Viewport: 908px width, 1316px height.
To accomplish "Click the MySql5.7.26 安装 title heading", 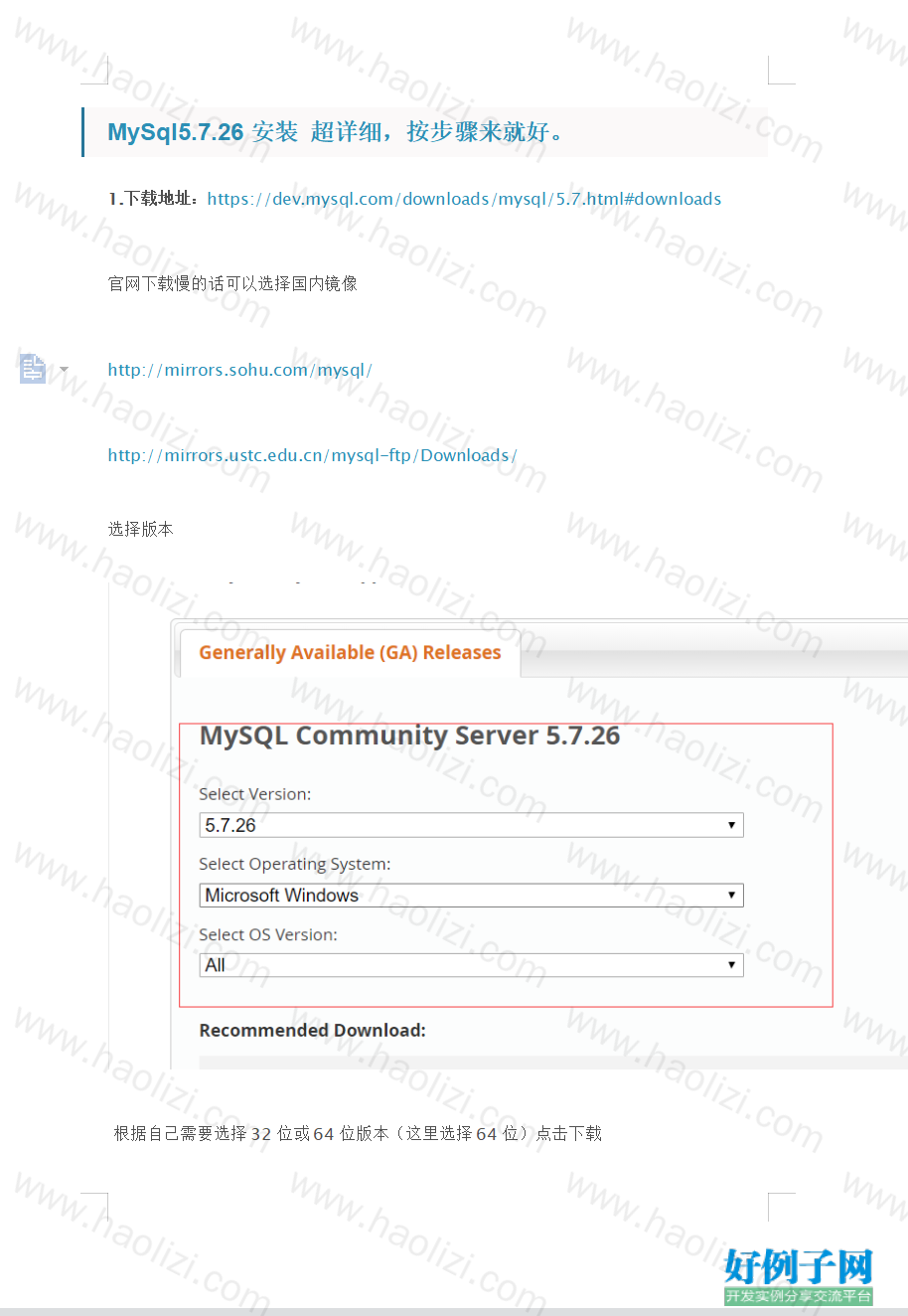I will tap(336, 132).
